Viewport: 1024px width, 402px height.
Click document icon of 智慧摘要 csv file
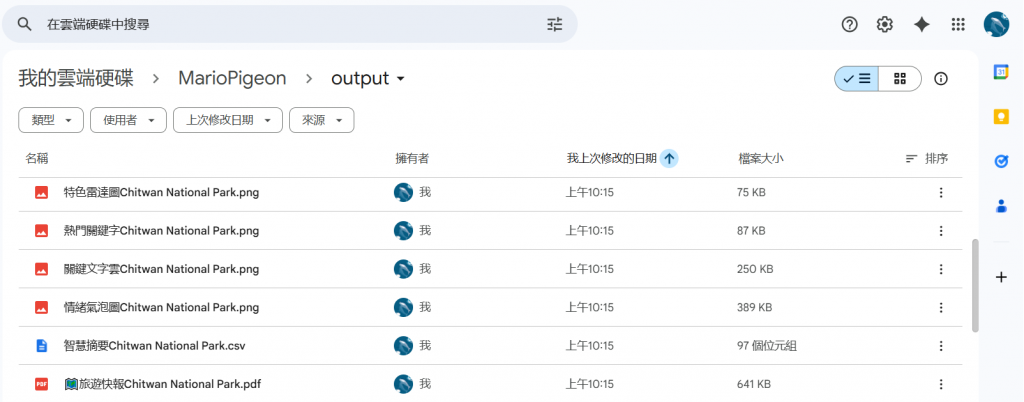click(x=42, y=346)
